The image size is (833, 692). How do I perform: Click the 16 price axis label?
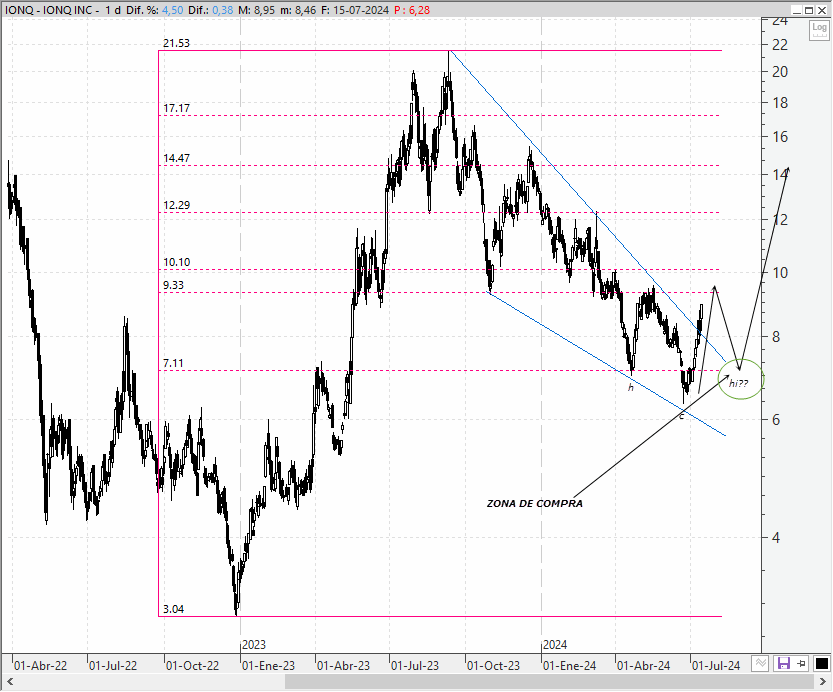click(780, 137)
